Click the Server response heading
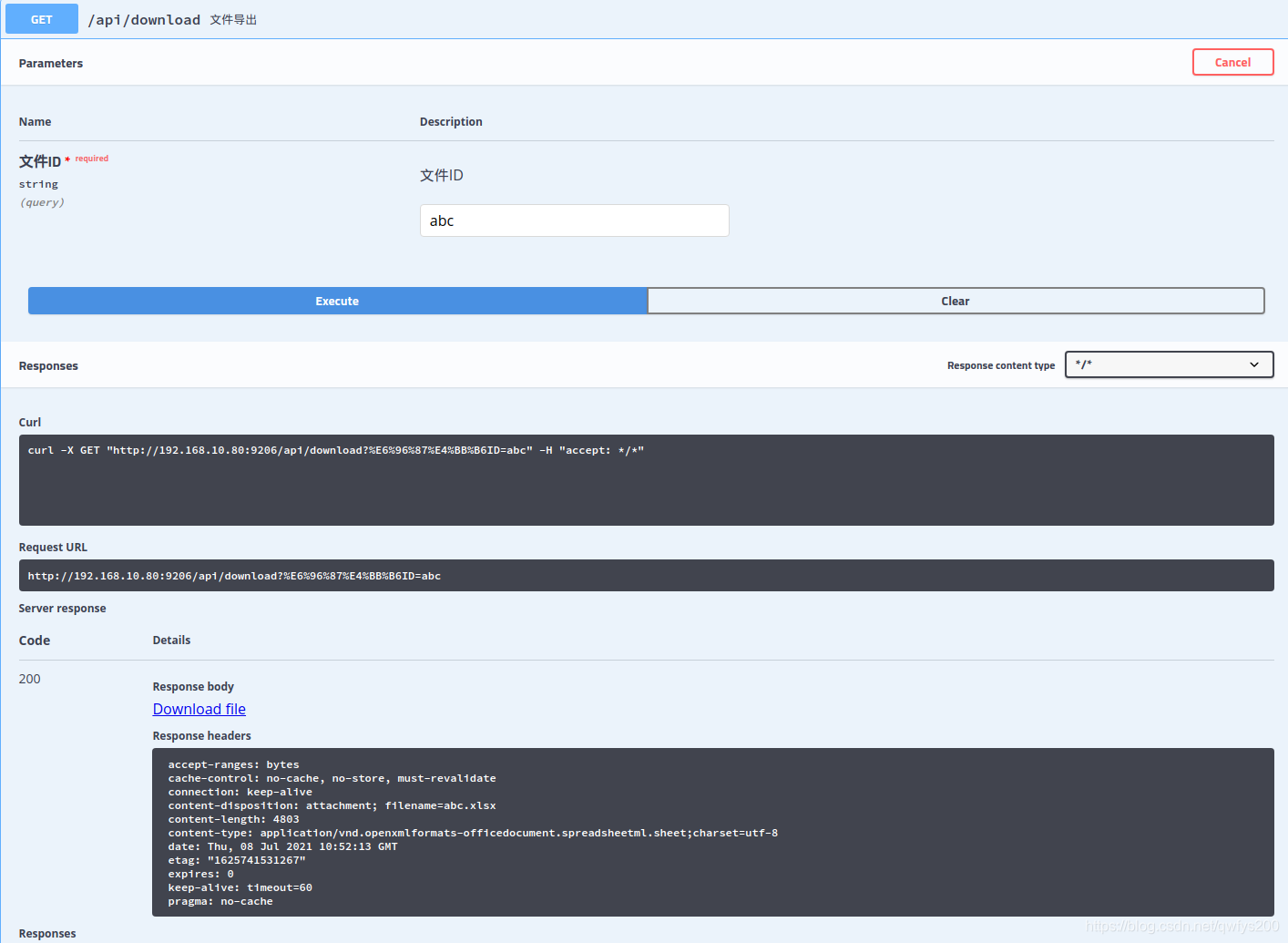1288x943 pixels. pos(63,608)
